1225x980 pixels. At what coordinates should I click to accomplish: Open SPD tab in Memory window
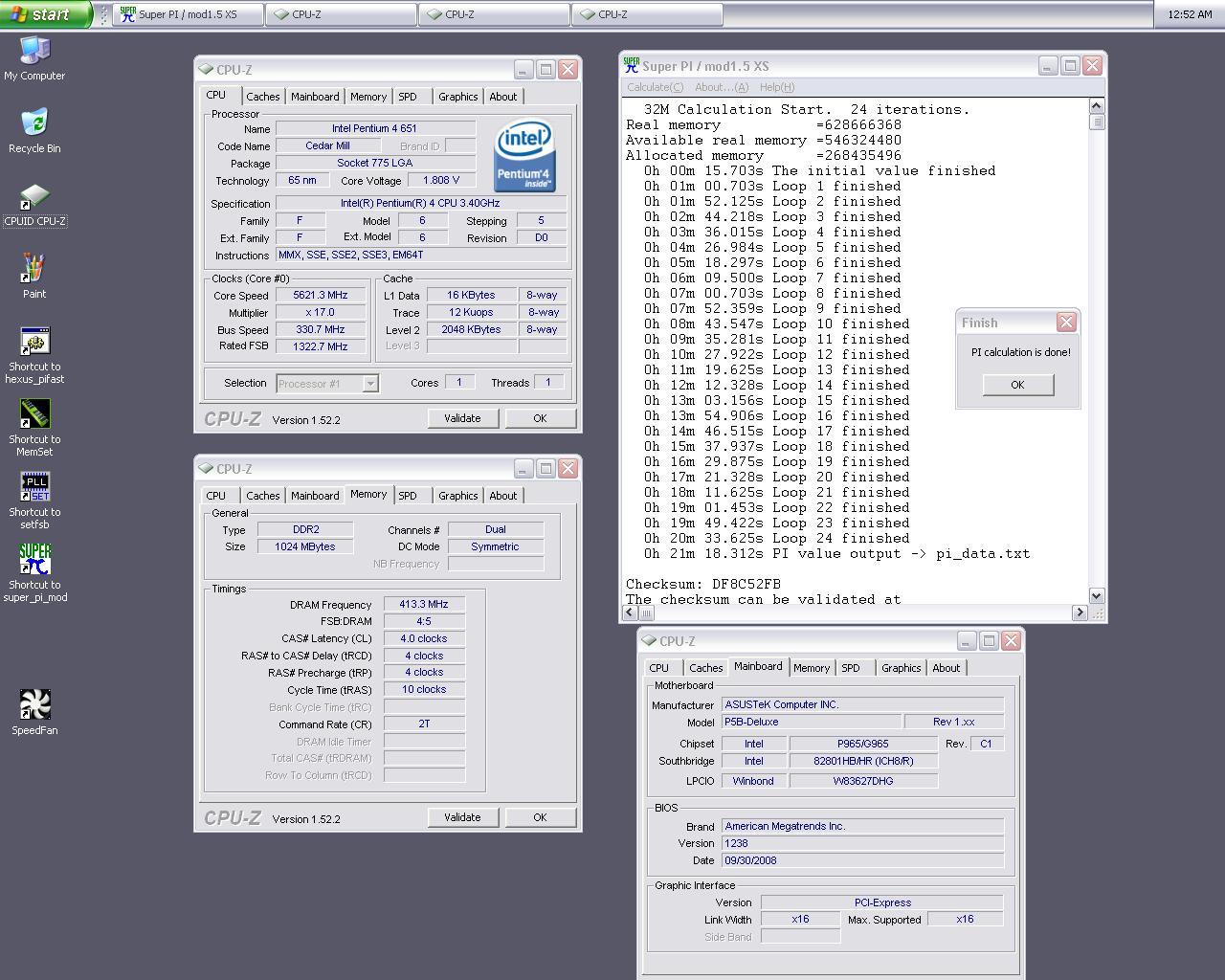[x=408, y=496]
